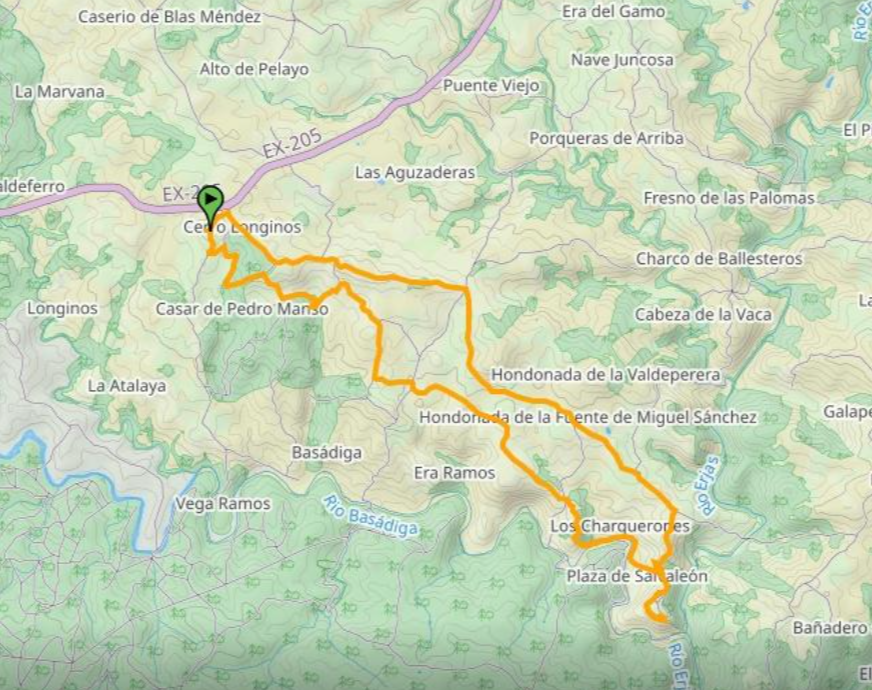The image size is (872, 690).
Task: Select the Los Charquerones map label
Action: (620, 526)
